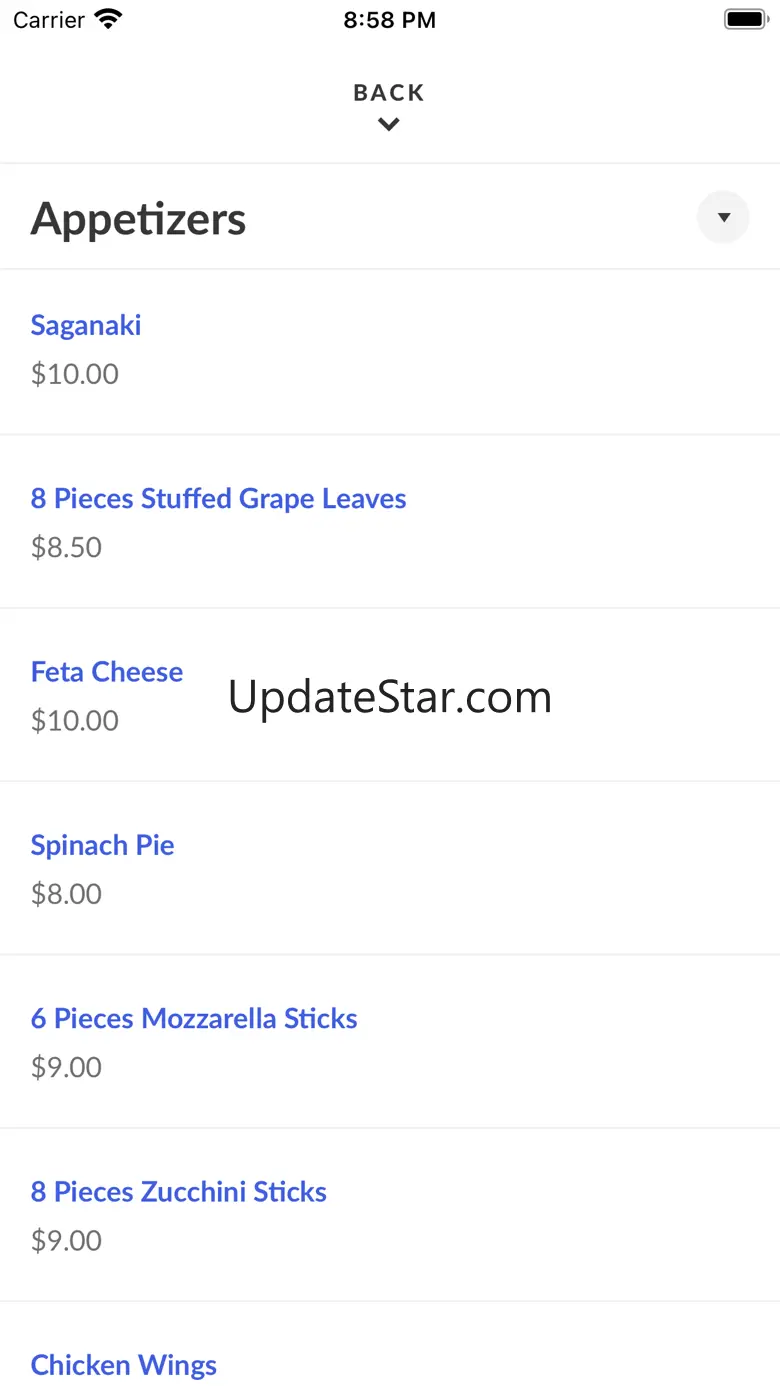Tap the Mozzarella Sticks $9.00 price
780x1387 pixels.
(66, 1067)
